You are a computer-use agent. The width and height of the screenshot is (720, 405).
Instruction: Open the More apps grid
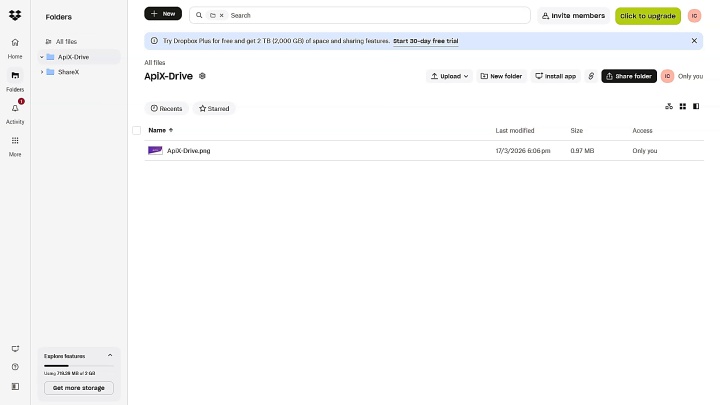tap(15, 146)
